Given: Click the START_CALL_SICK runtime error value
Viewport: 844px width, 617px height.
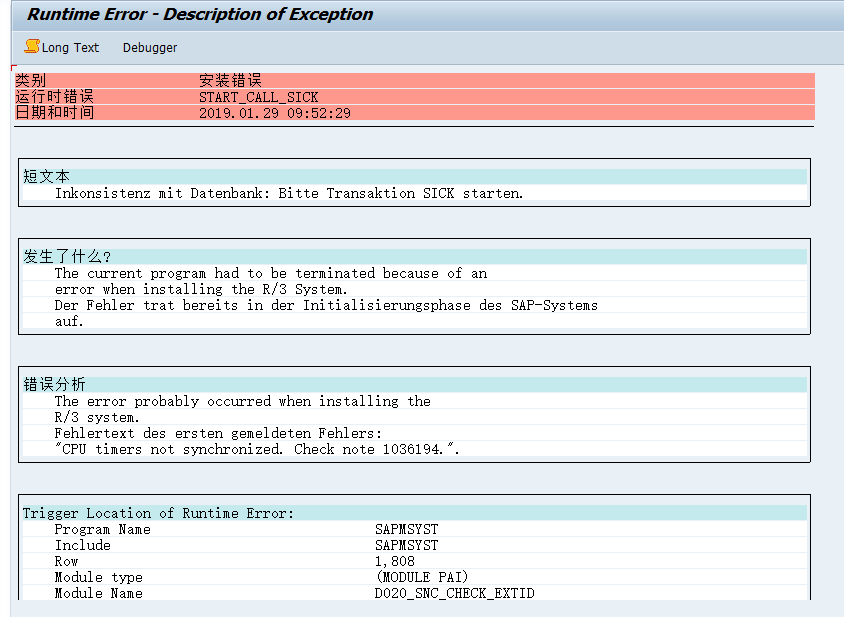Looking at the screenshot, I should click(x=258, y=97).
